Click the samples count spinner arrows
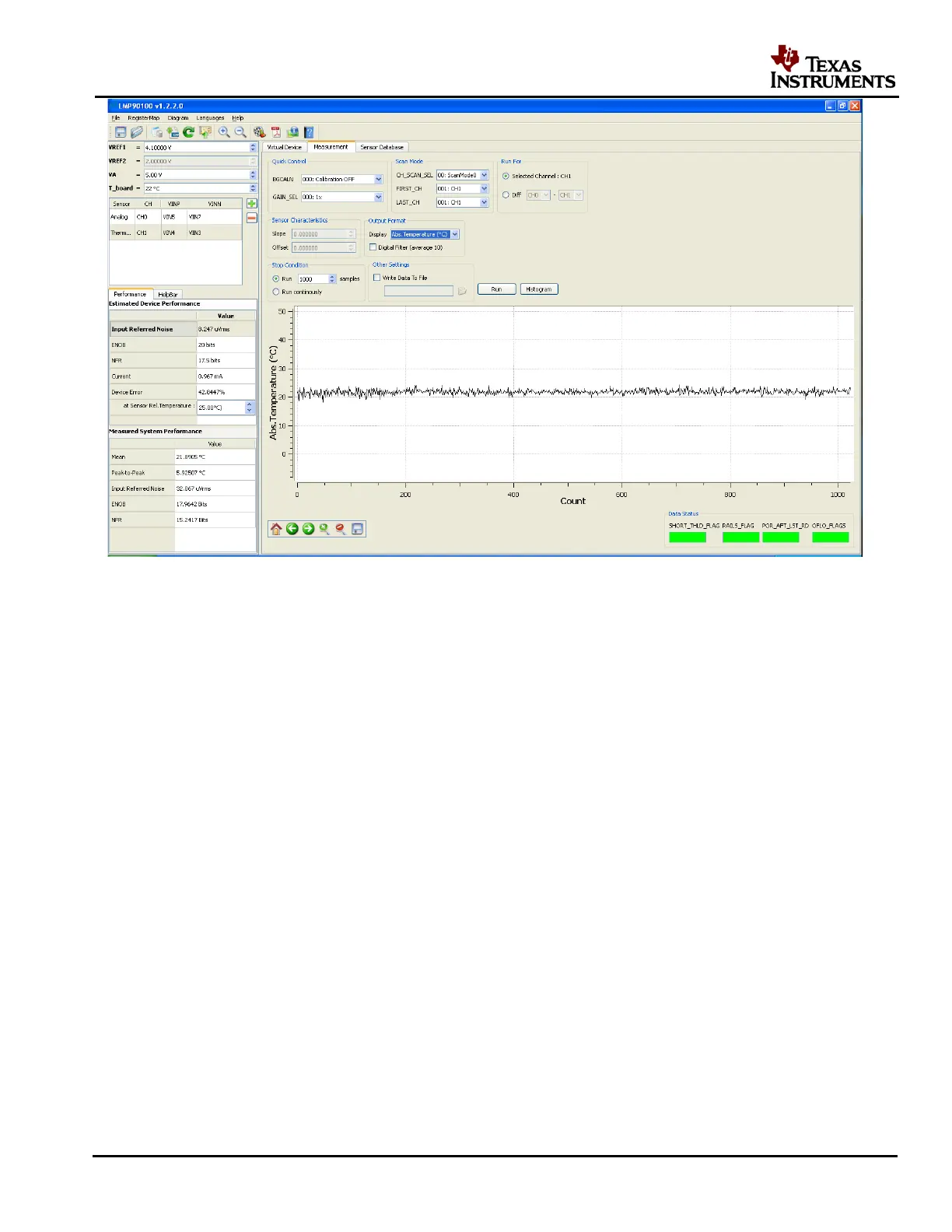This screenshot has height=1232, width=952. [333, 278]
